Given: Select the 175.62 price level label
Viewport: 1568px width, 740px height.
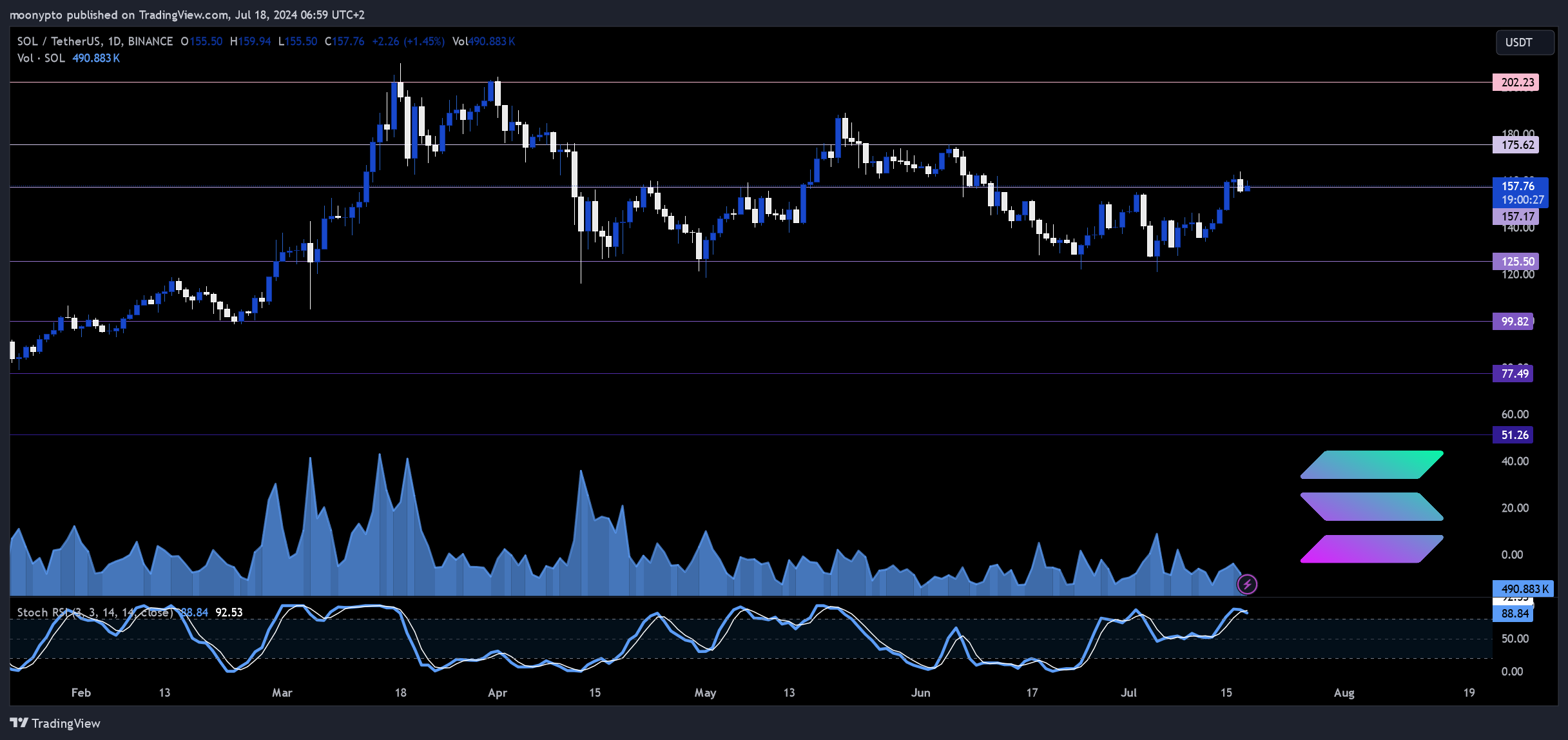Looking at the screenshot, I should pos(1515,145).
